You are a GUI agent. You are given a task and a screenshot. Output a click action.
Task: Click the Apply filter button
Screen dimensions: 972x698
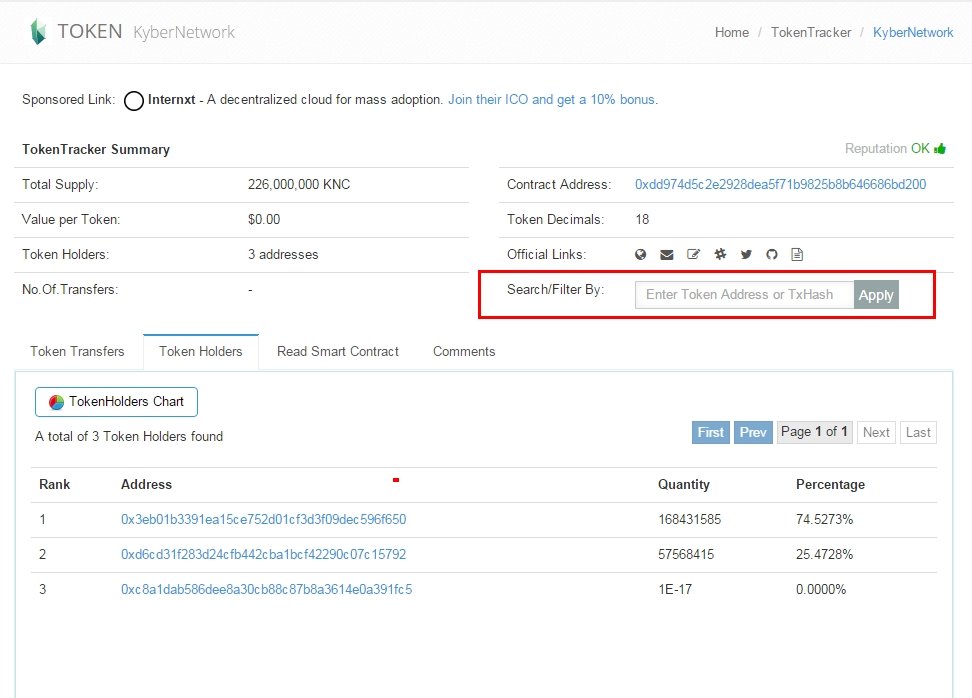pos(876,295)
